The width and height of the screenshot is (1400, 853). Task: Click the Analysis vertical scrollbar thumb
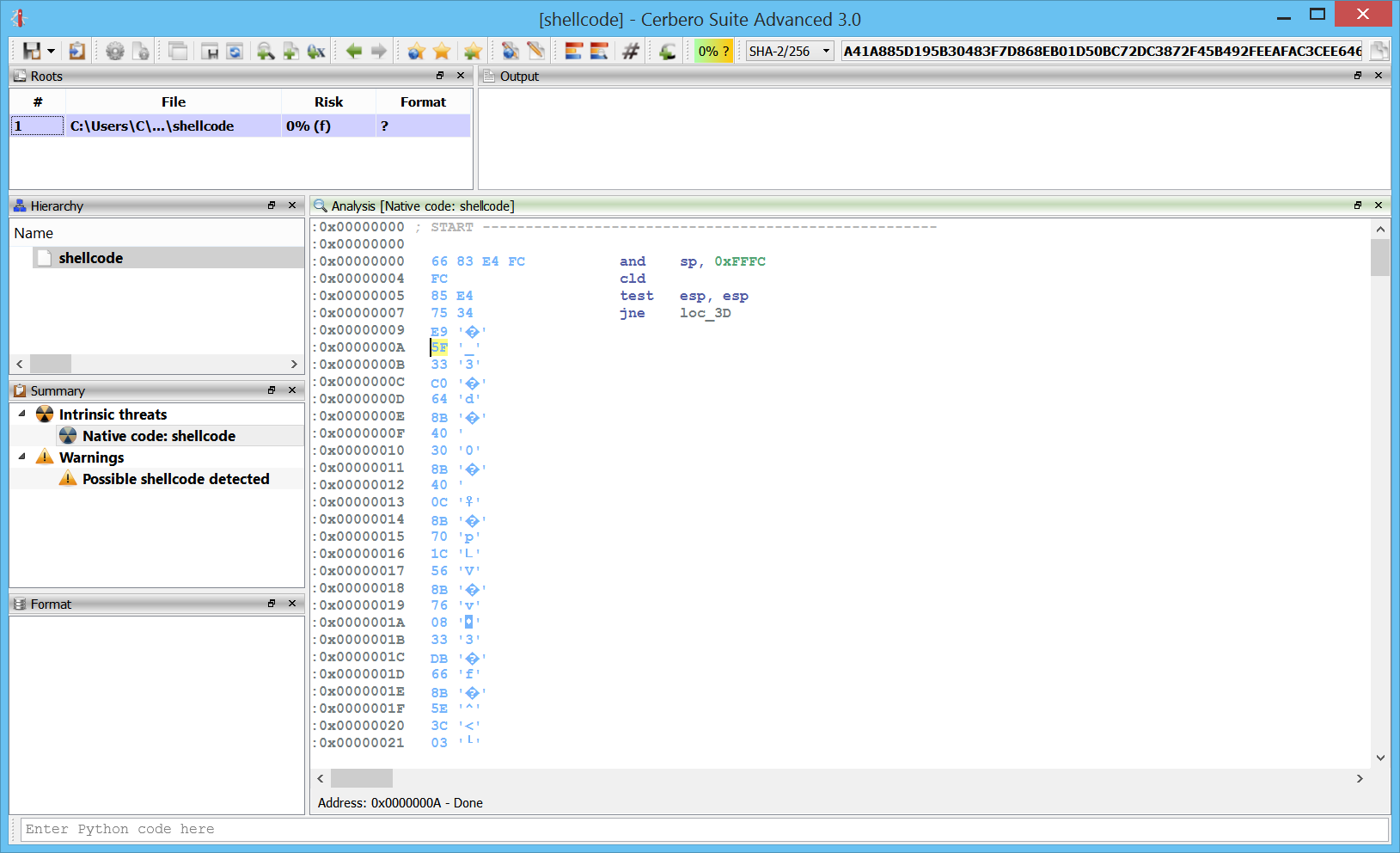pos(1380,257)
